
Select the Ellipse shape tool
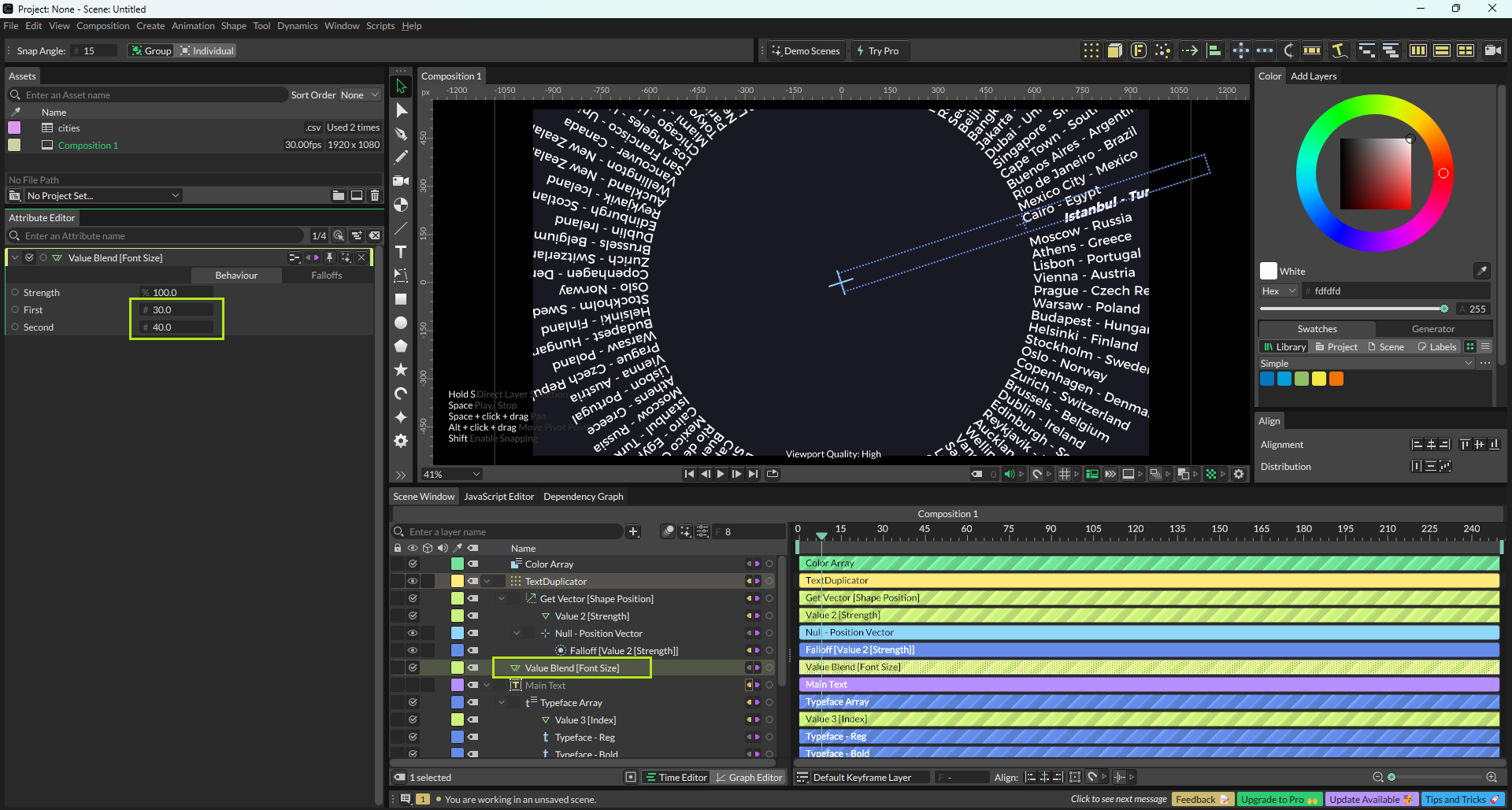point(401,323)
